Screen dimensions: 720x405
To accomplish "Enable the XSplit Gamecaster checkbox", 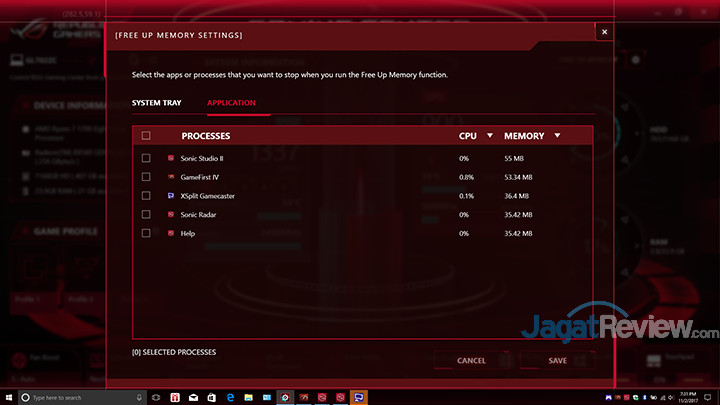I will click(x=146, y=196).
